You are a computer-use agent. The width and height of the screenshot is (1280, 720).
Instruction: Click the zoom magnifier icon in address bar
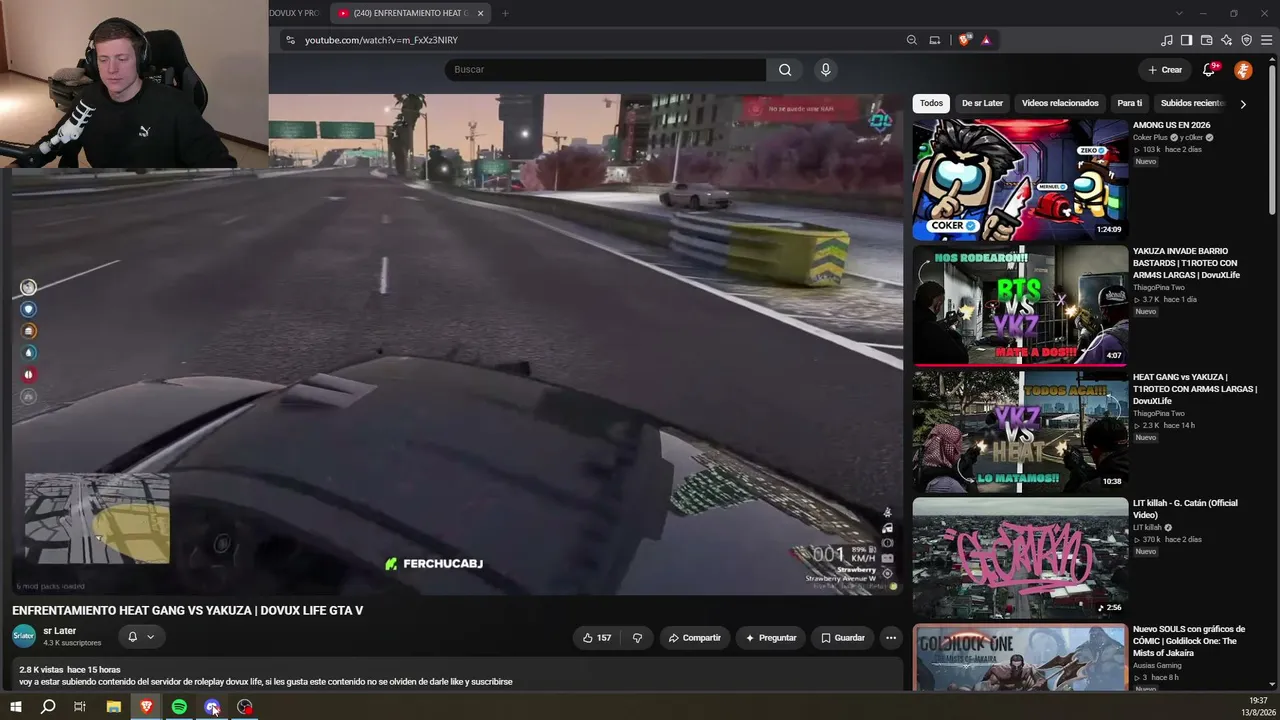912,40
